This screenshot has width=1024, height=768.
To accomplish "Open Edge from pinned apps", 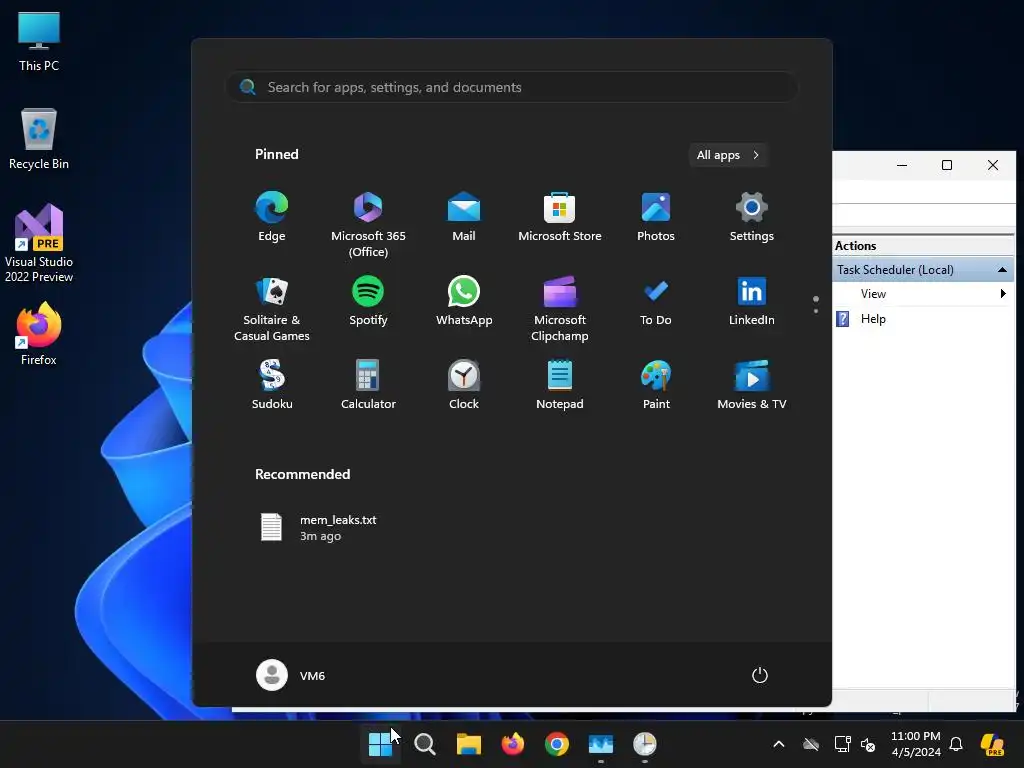I will [272, 217].
